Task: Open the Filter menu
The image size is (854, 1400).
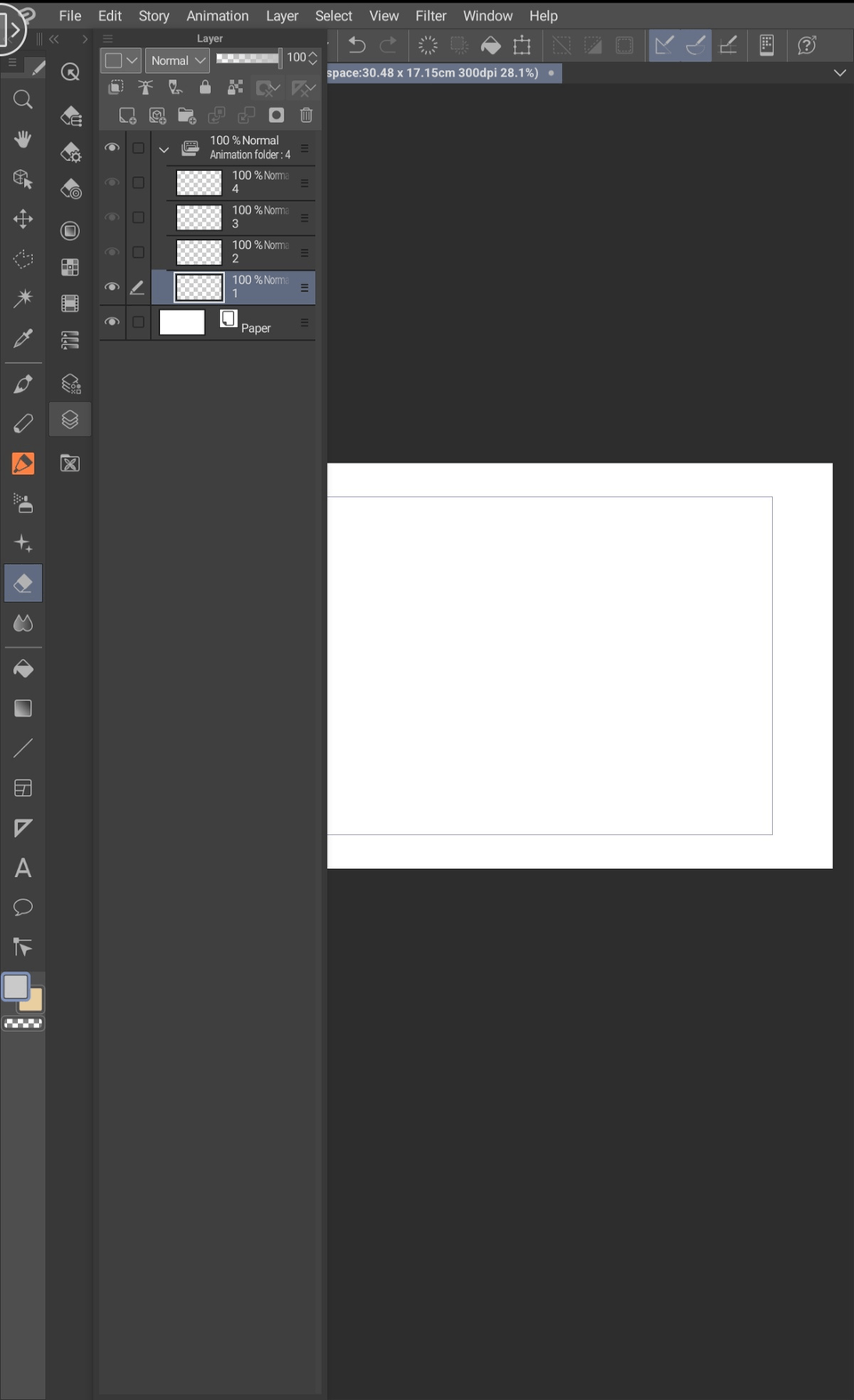Action: (x=431, y=16)
